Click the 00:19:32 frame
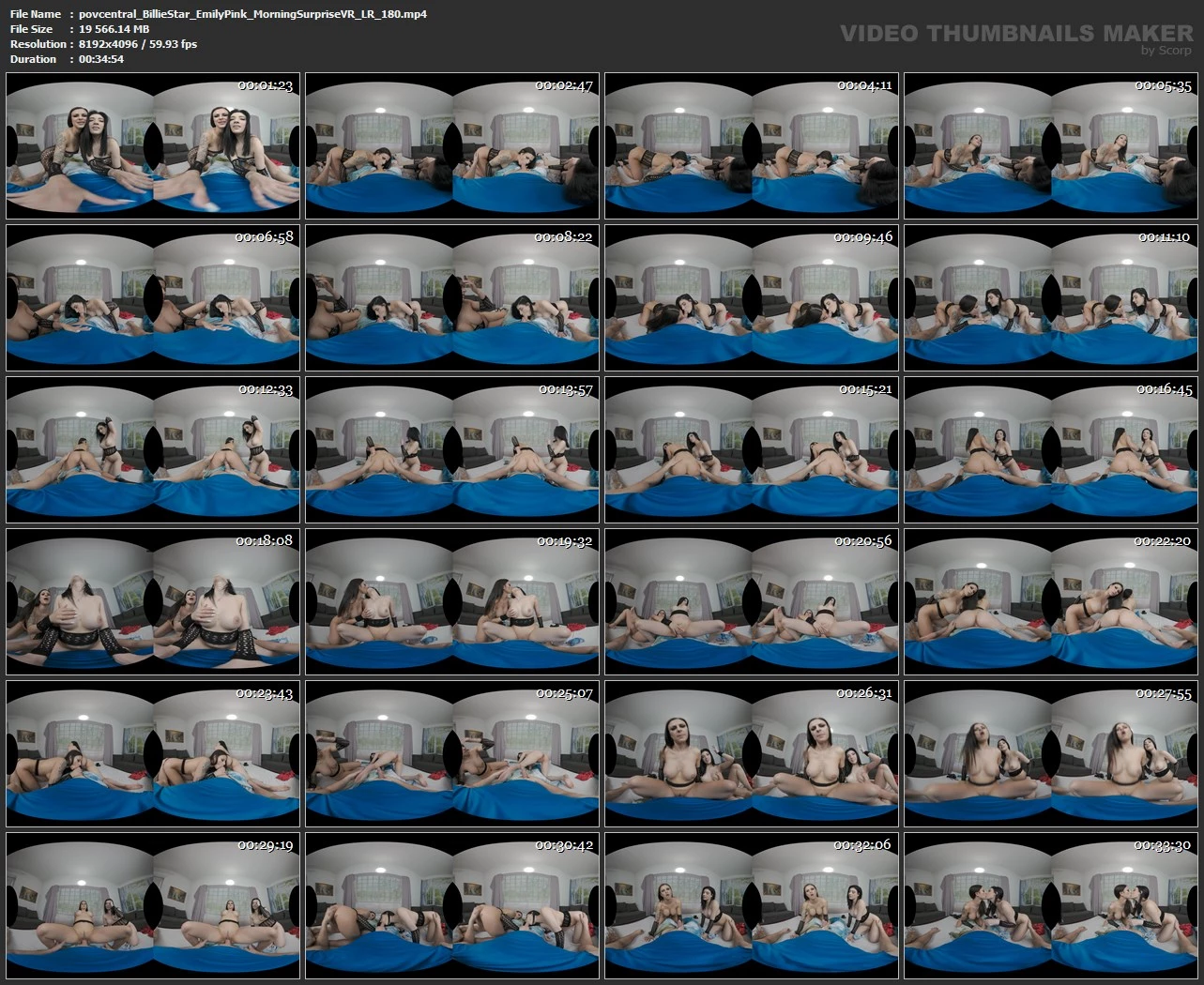 point(452,601)
